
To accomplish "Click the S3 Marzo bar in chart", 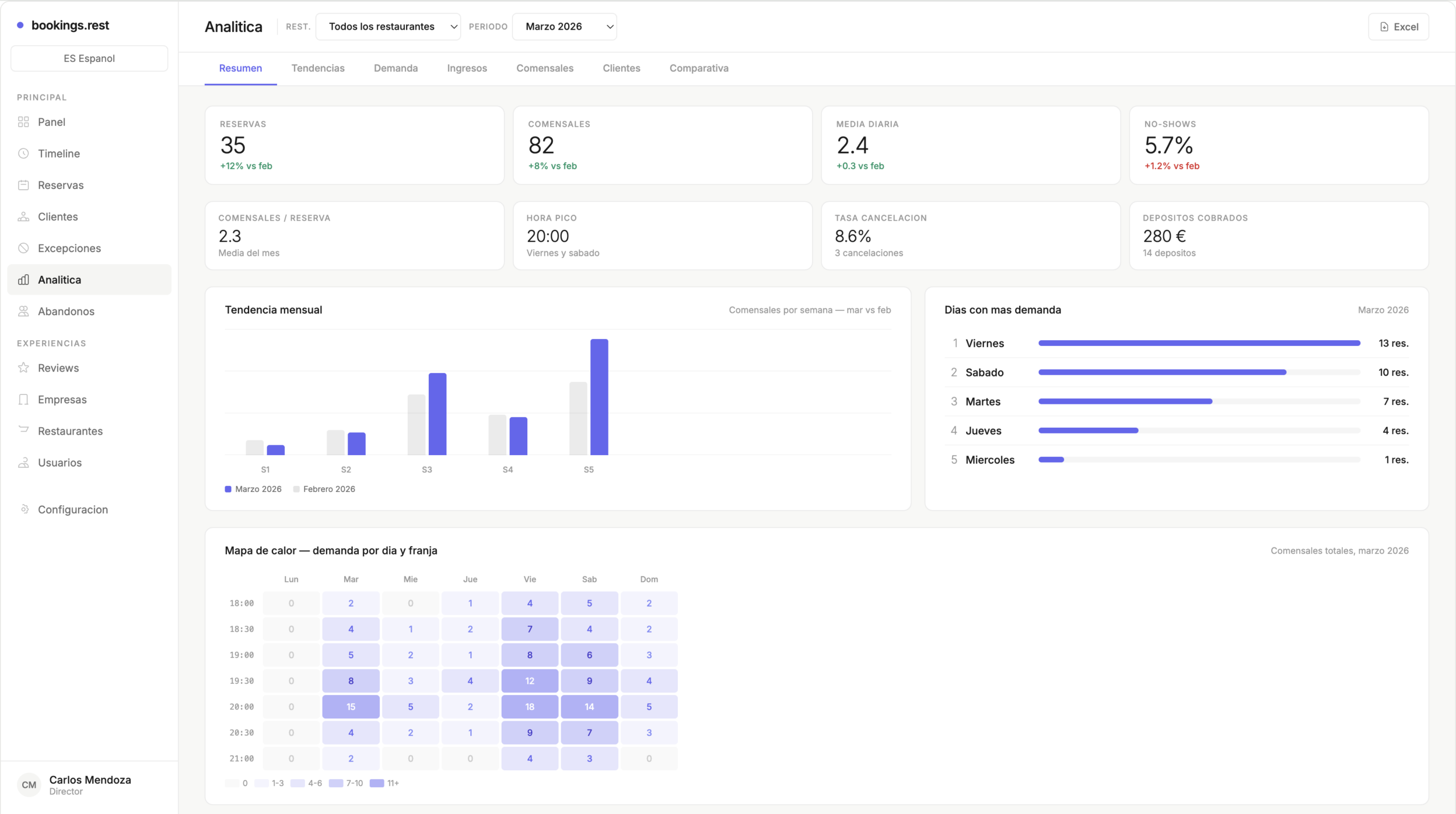I will click(437, 414).
